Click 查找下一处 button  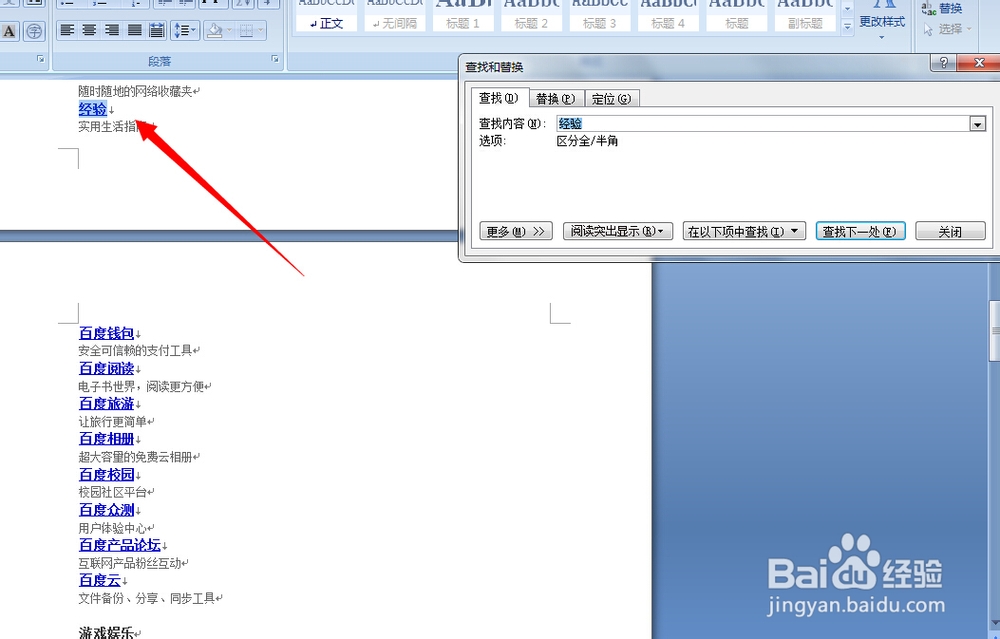(x=860, y=231)
